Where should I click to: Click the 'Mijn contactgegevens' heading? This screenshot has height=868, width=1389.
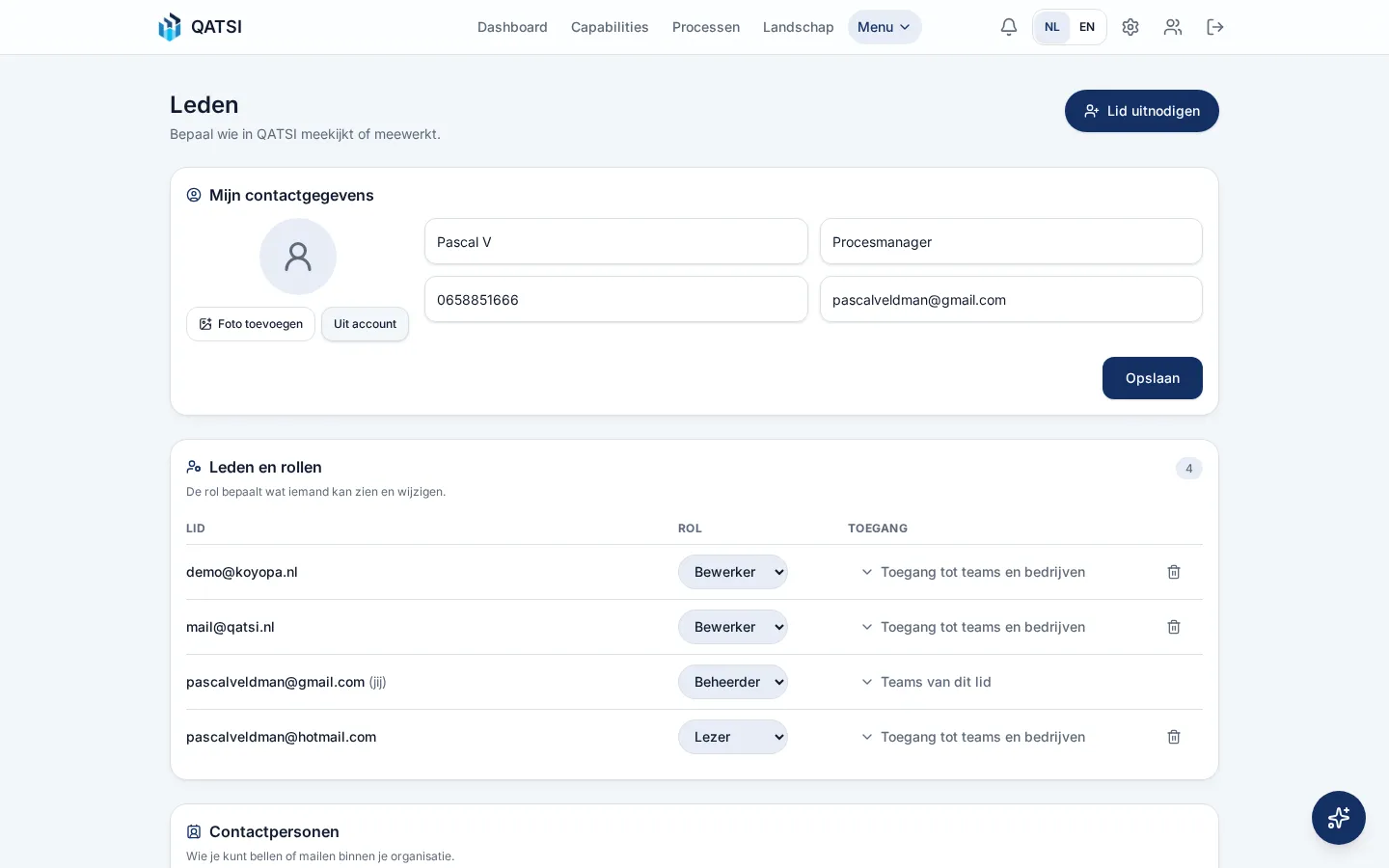coord(291,195)
